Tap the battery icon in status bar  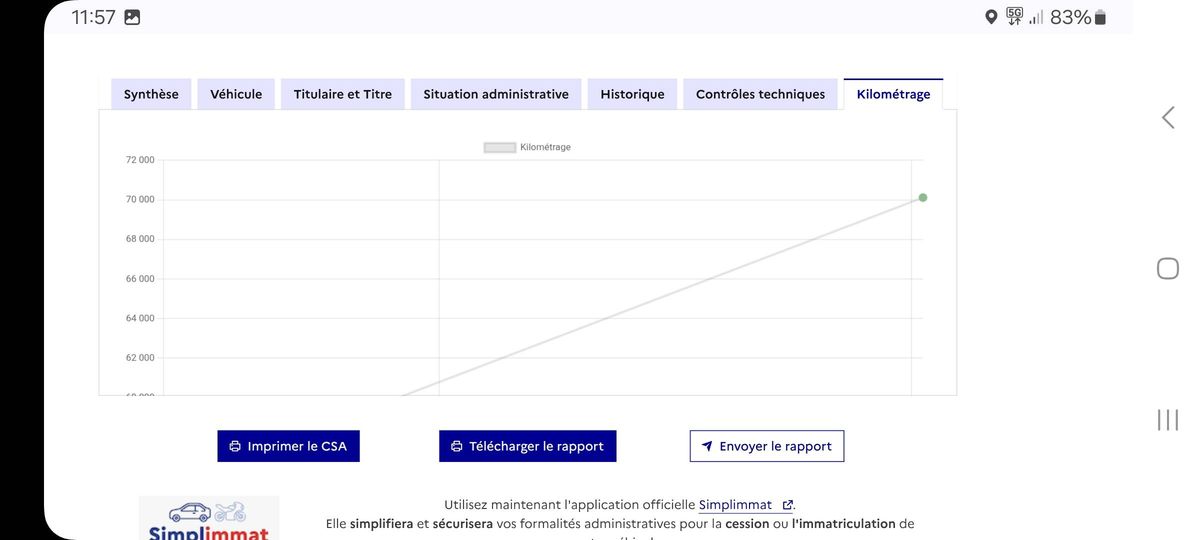[x=1100, y=17]
